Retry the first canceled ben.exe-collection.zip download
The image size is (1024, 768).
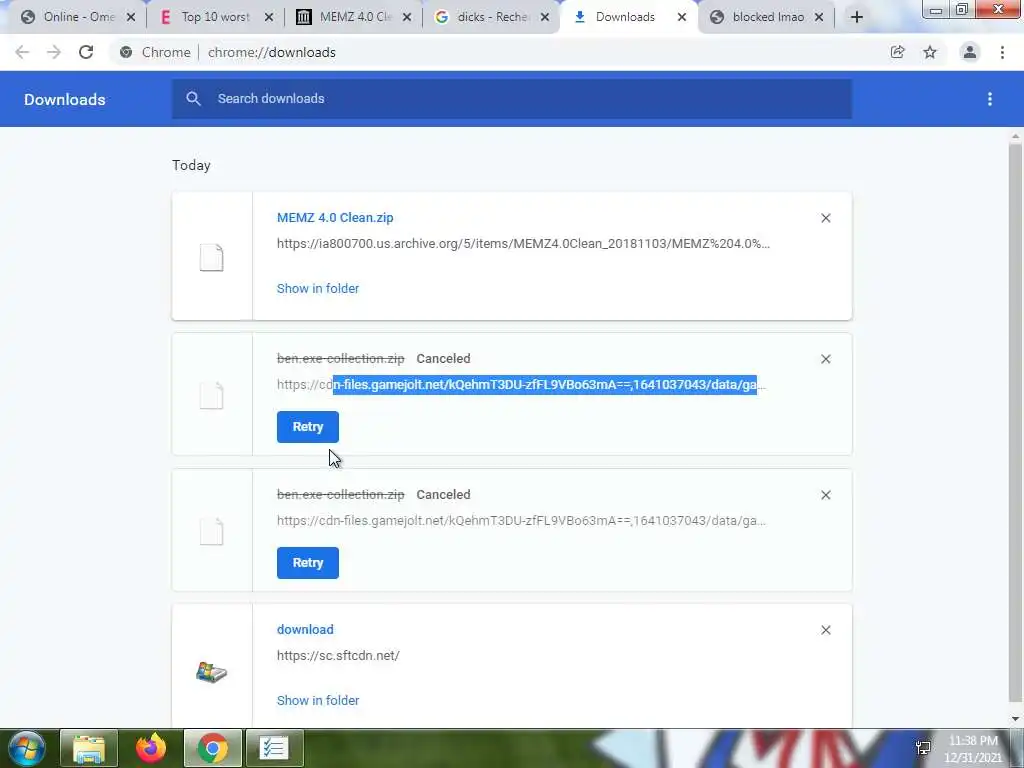308,427
